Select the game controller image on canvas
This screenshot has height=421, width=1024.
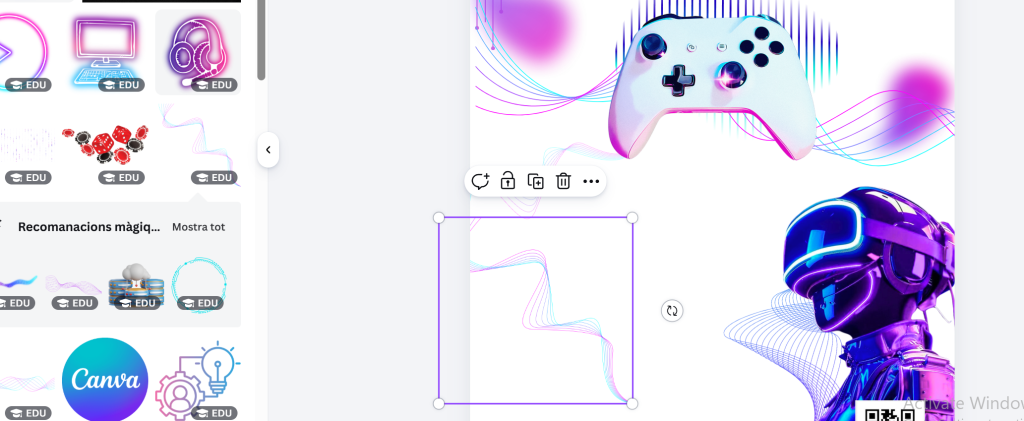(710, 80)
